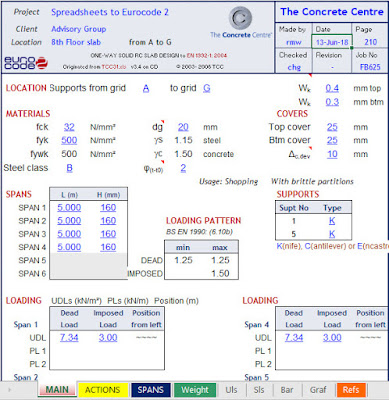This screenshot has height=400, width=389.
Task: Select Span 4 imposed load 3.00 cell
Action: [x=332, y=338]
